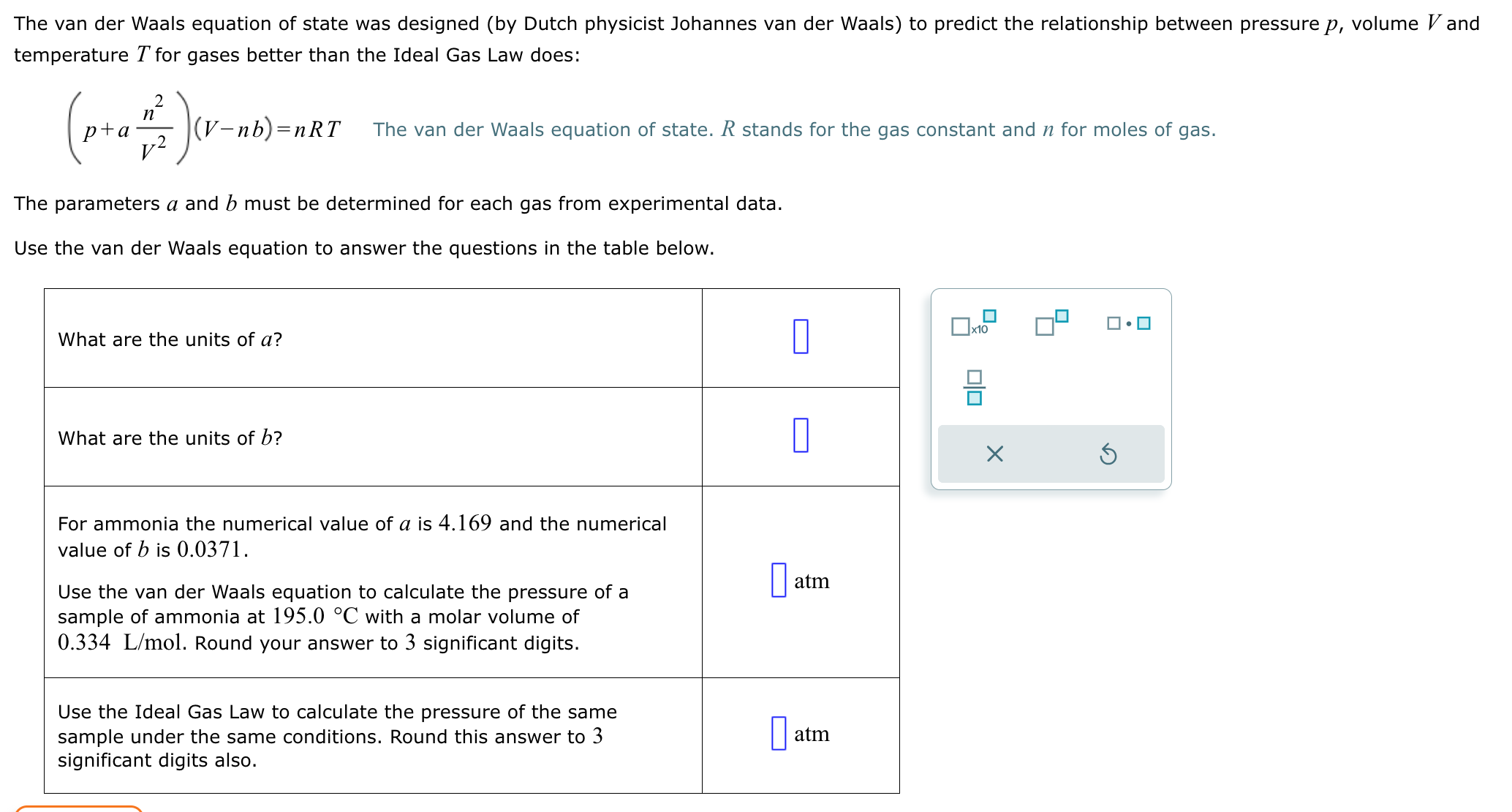The width and height of the screenshot is (1512, 812).
Task: Click the answer box for units of b
Action: click(x=801, y=435)
